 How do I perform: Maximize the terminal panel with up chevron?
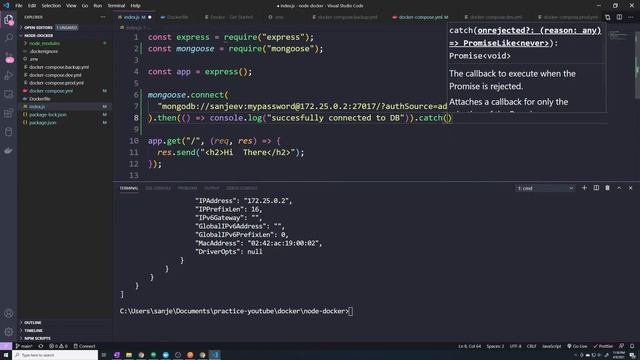(619, 188)
